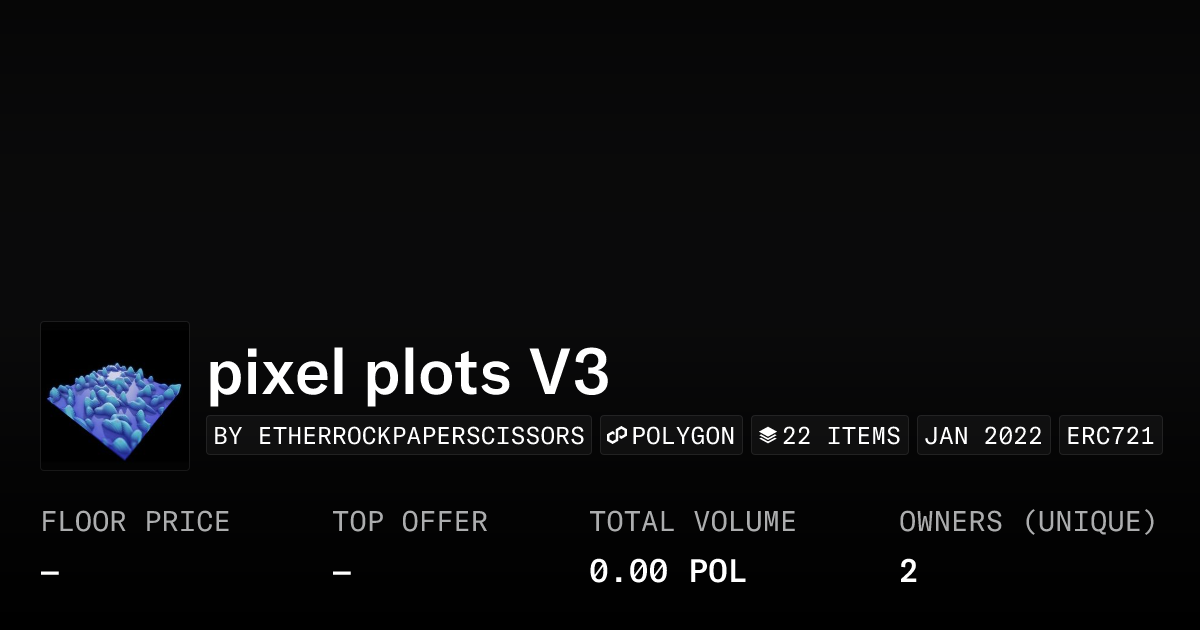Click the 22 ITEMS count text
Viewport: 1200px width, 630px height.
click(841, 436)
